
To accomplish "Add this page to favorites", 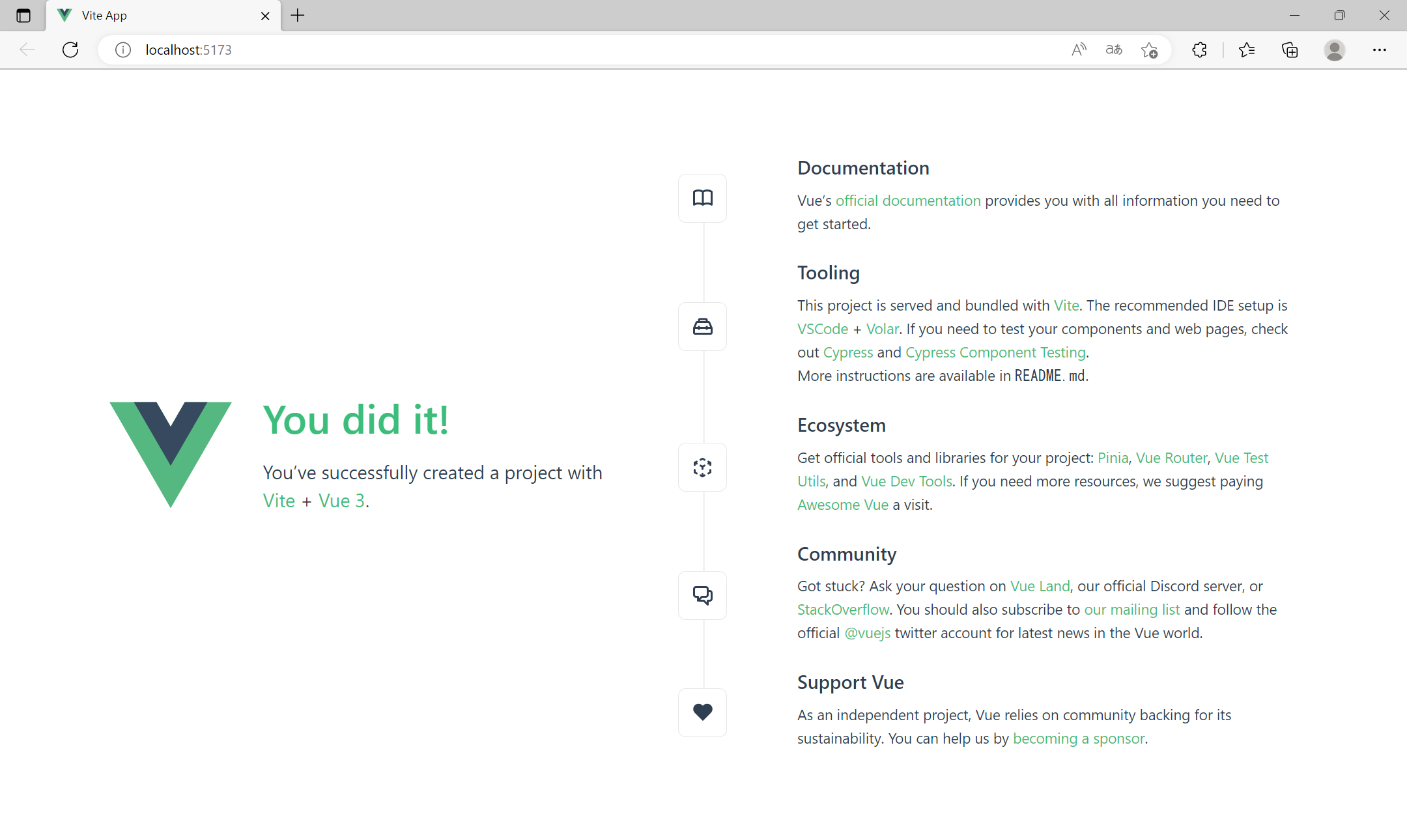I will tap(1149, 49).
